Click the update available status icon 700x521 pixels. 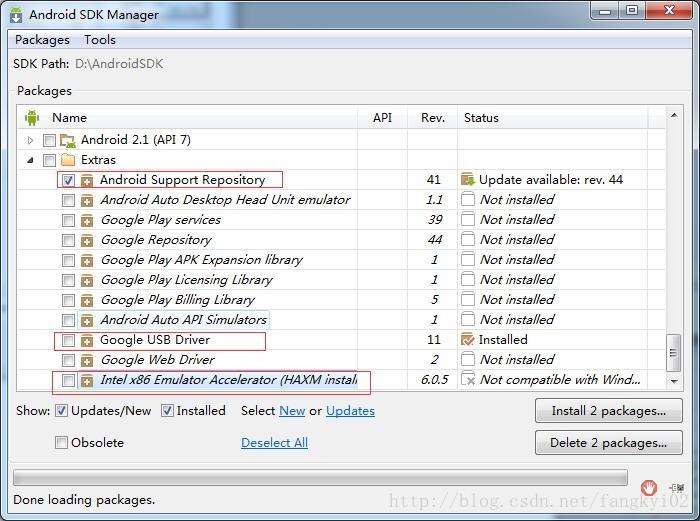coord(467,180)
